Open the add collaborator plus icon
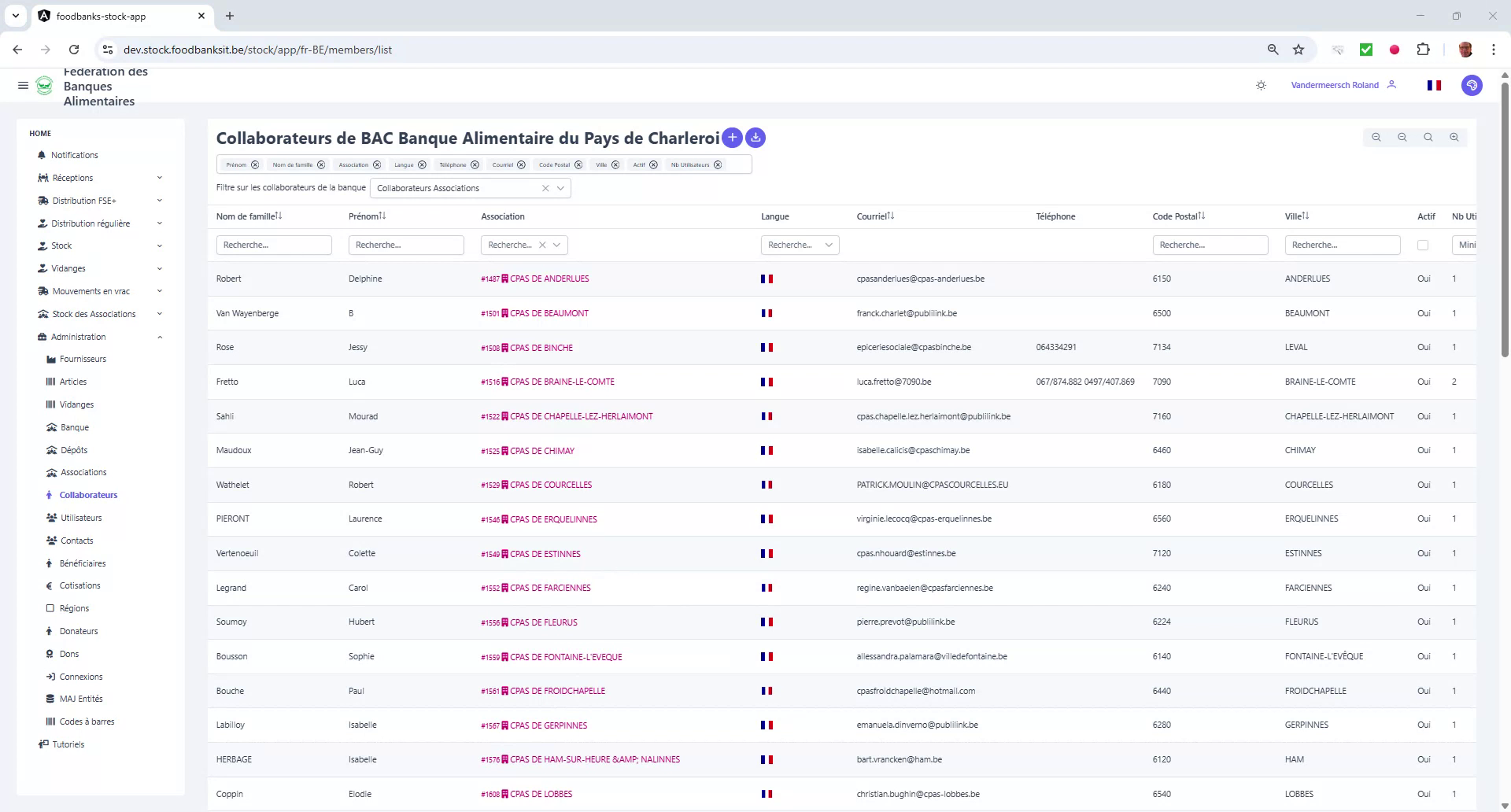Screen dimensions: 1511x812 tap(731, 138)
